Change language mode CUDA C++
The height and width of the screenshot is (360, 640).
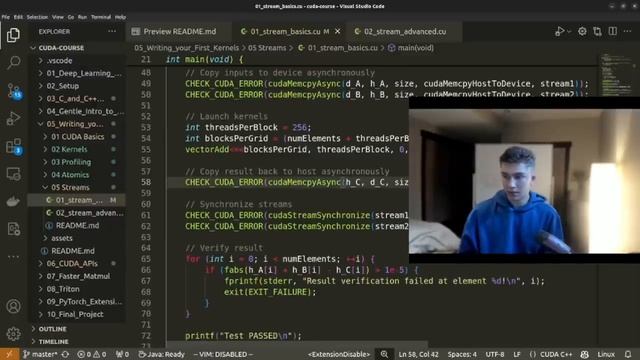coord(551,354)
